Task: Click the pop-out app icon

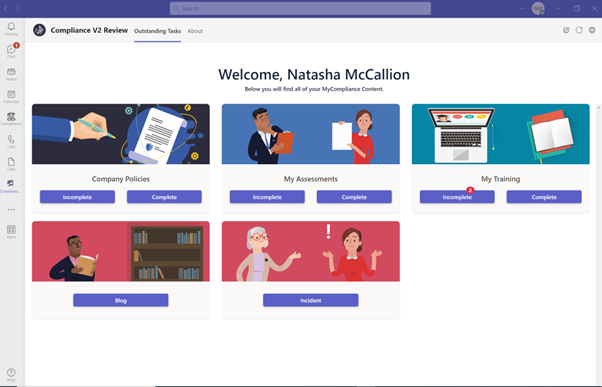Action: pyautogui.click(x=566, y=30)
